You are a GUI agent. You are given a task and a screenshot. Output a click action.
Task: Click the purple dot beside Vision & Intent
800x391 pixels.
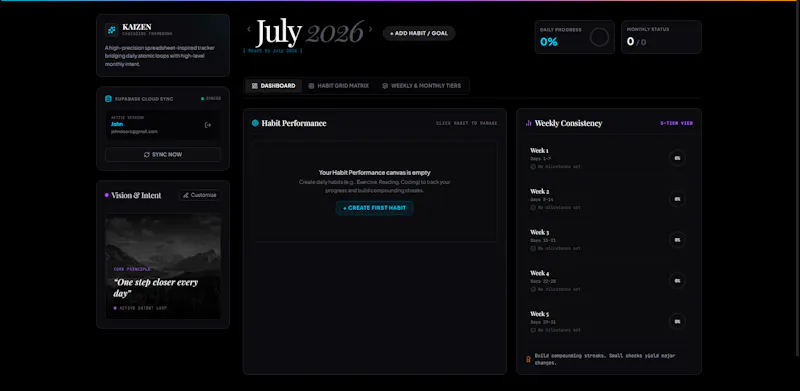tap(107, 195)
